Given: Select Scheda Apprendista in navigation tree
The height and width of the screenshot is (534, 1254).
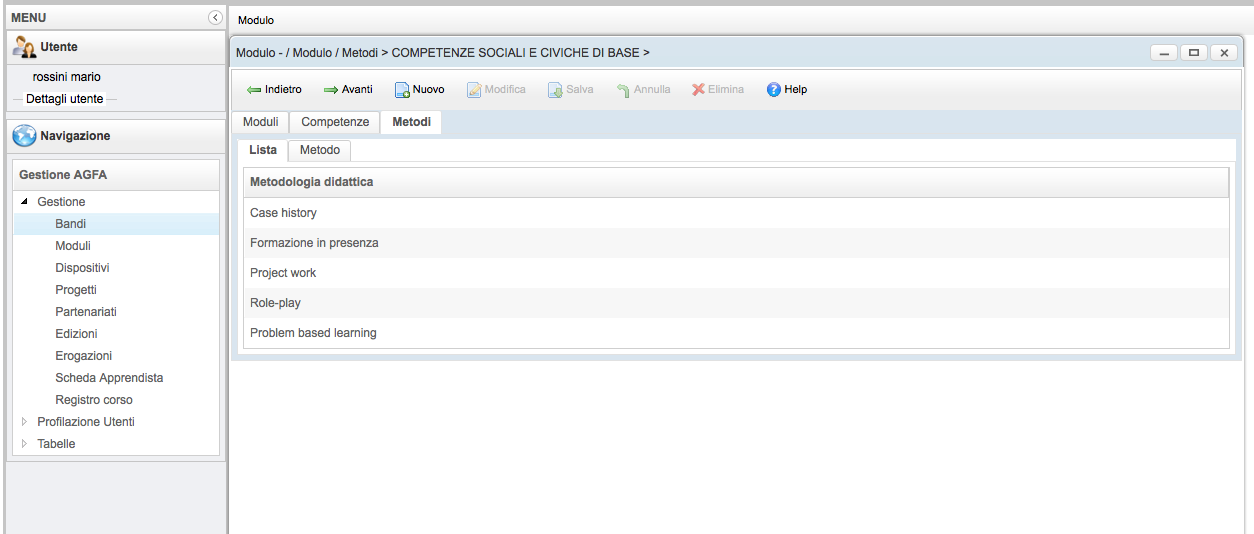Looking at the screenshot, I should point(109,378).
